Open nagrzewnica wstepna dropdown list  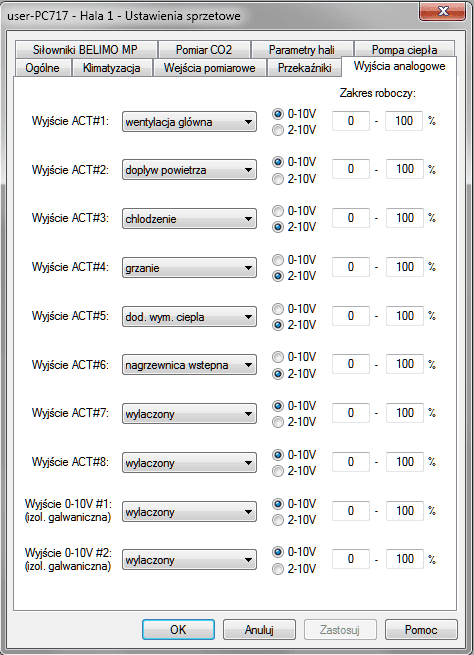point(189,365)
